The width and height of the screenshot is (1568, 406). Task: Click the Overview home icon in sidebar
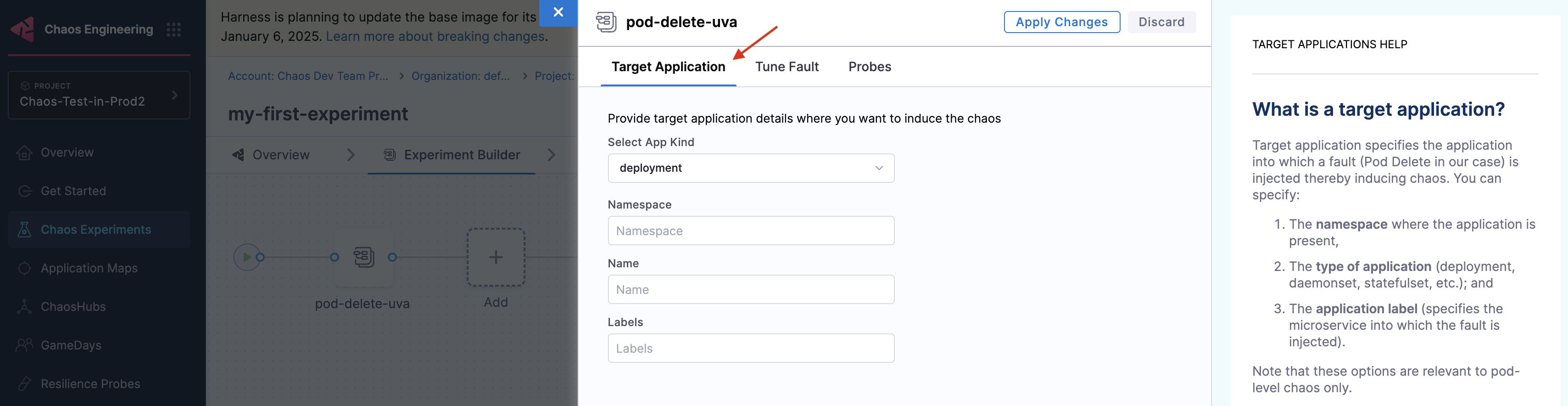tap(24, 152)
